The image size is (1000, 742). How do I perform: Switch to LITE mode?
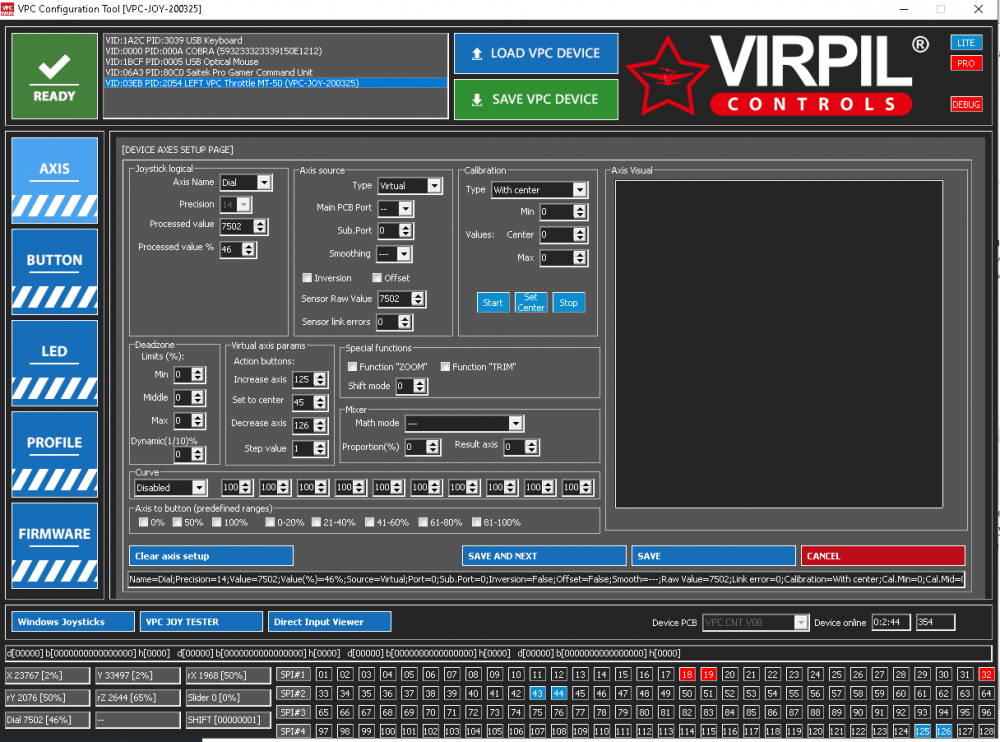[966, 43]
